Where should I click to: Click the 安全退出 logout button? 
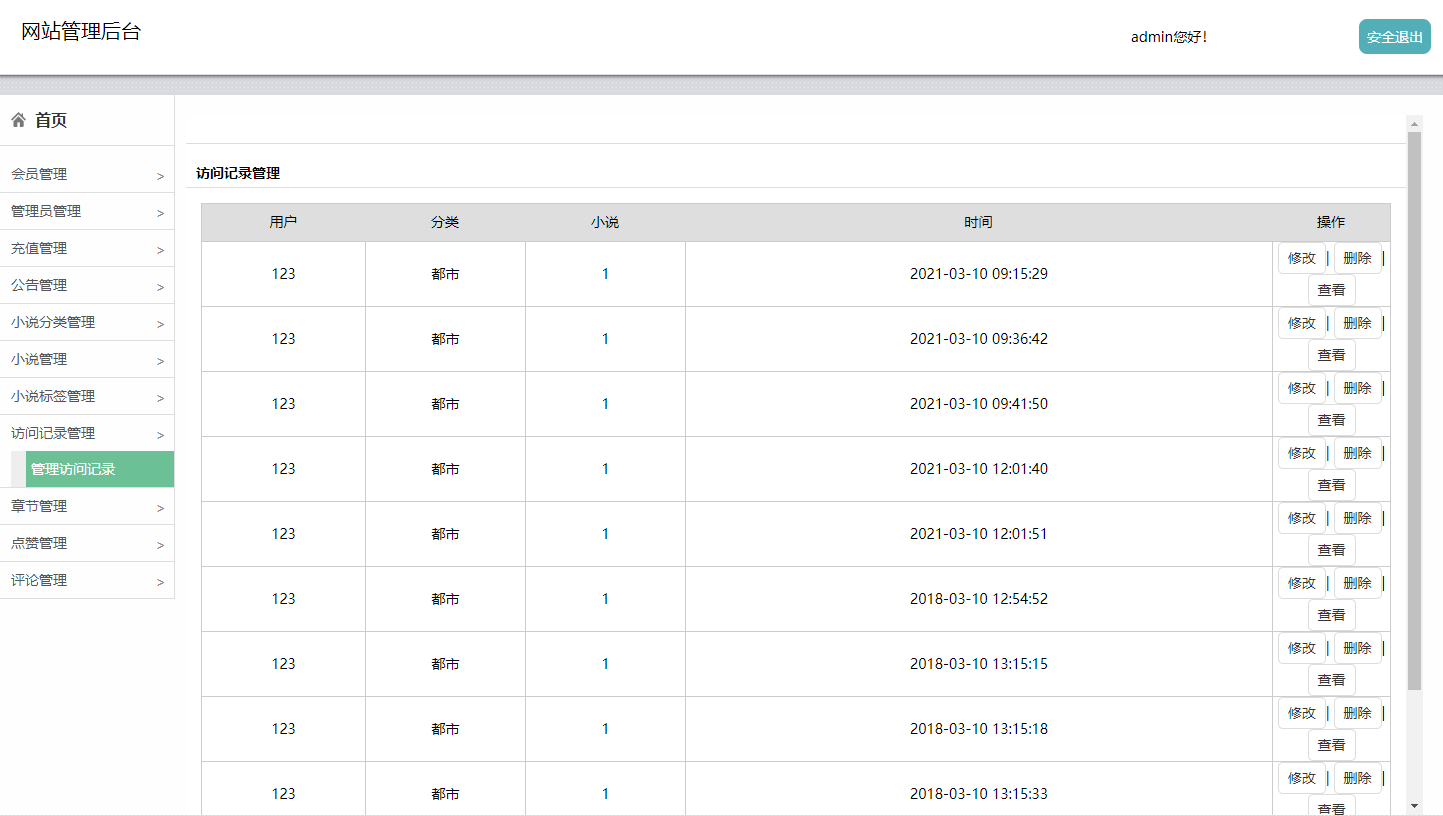coord(1394,37)
